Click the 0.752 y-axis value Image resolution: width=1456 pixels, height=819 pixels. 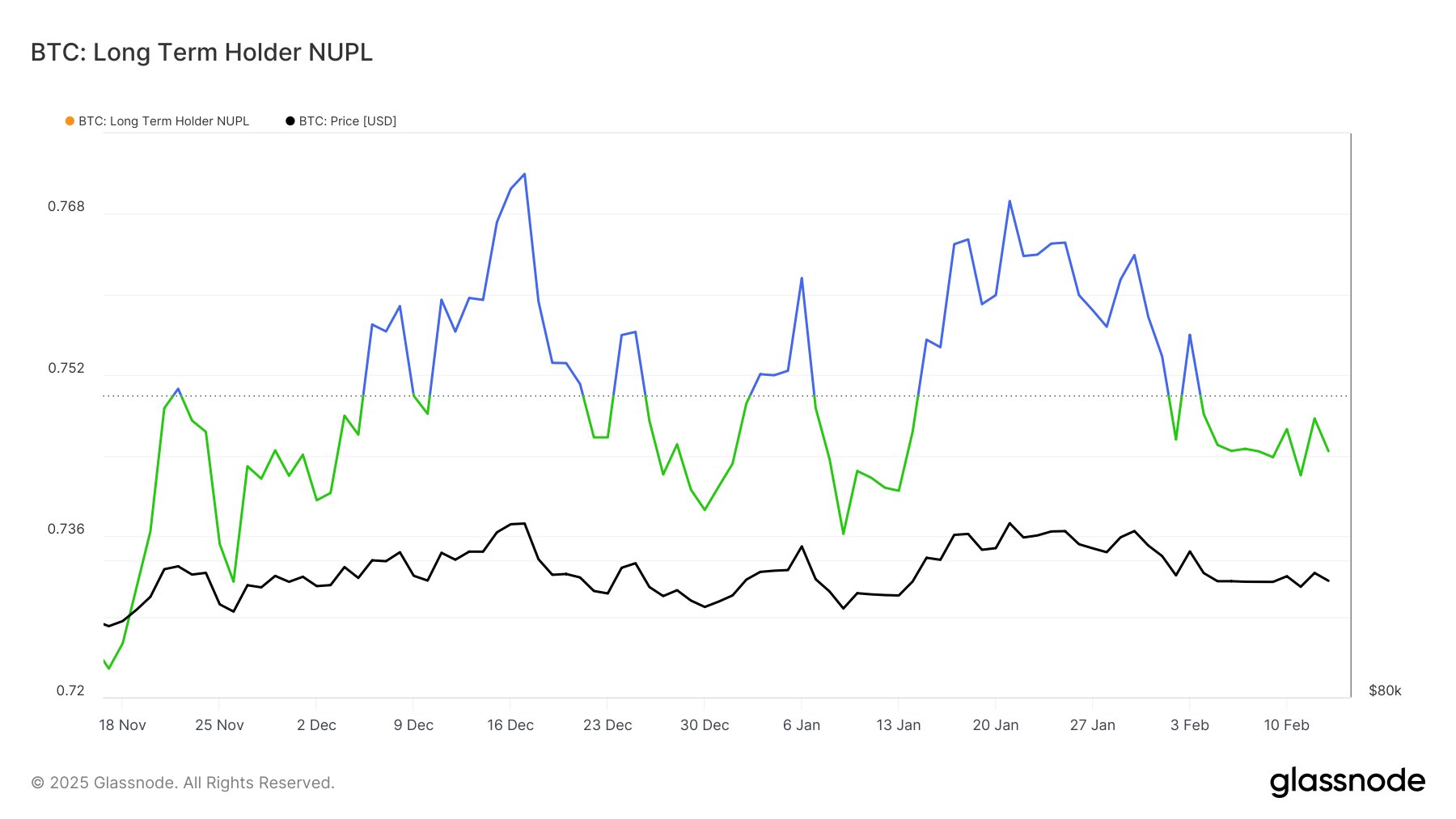66,368
